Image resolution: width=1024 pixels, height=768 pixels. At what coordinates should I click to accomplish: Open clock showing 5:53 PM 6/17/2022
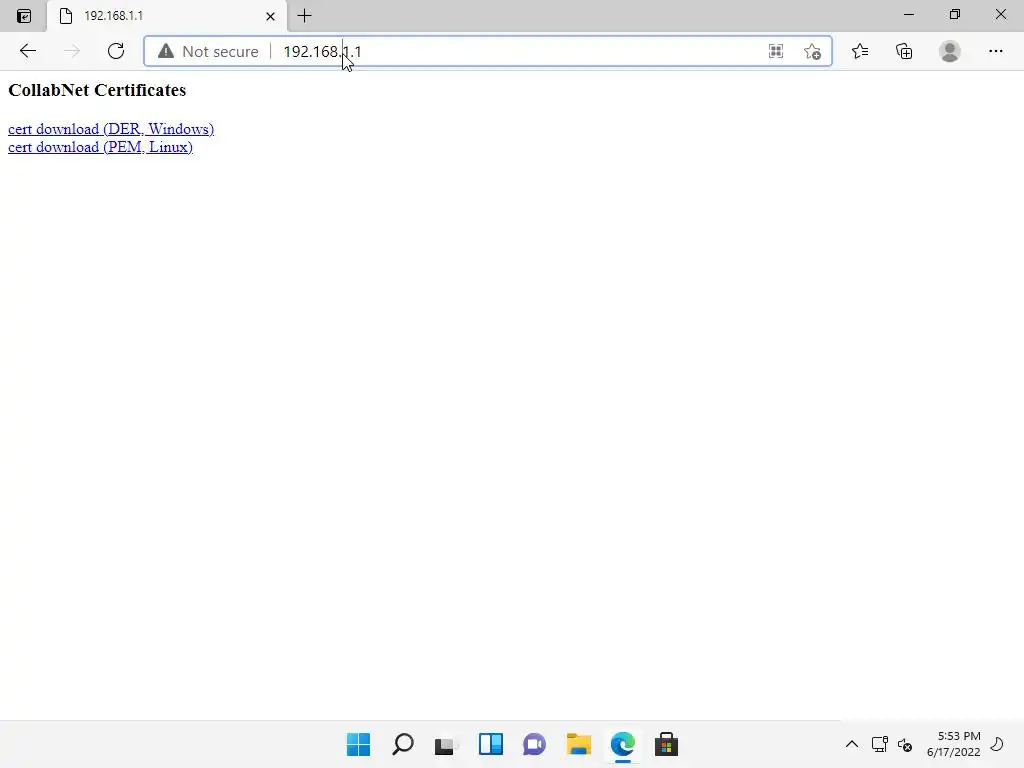click(953, 744)
